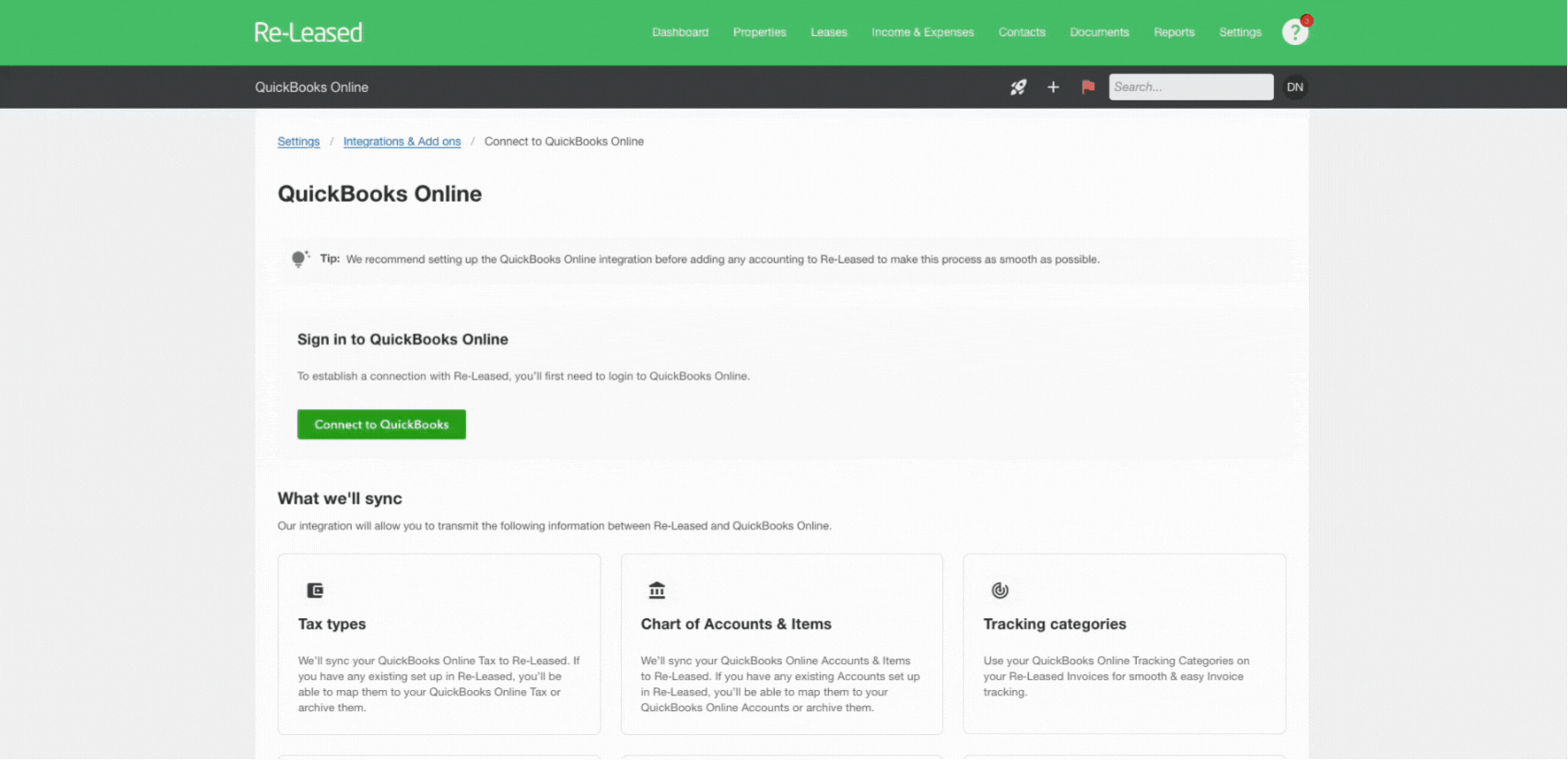Click the lightbulb tip icon
The height and width of the screenshot is (760, 1568).
click(299, 259)
